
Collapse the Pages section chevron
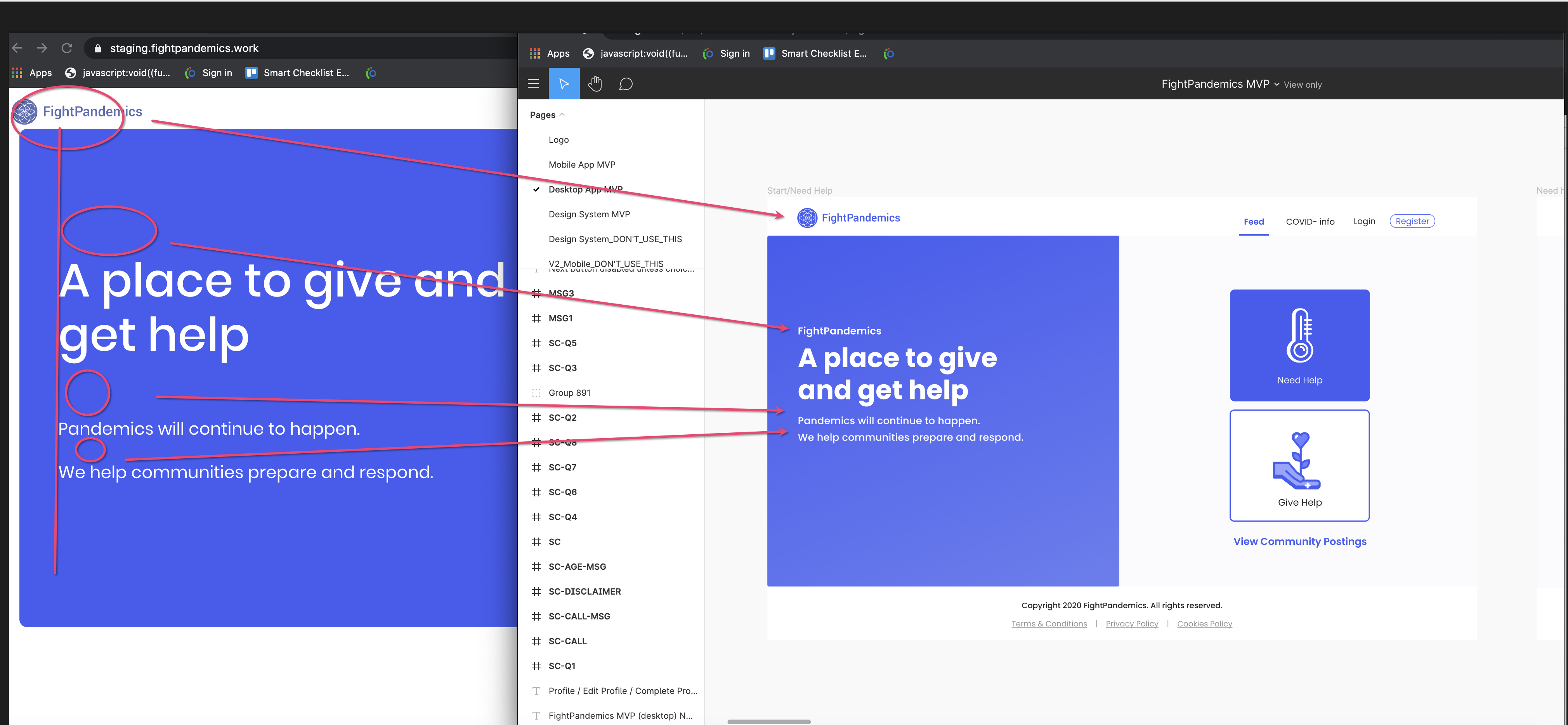click(x=562, y=114)
